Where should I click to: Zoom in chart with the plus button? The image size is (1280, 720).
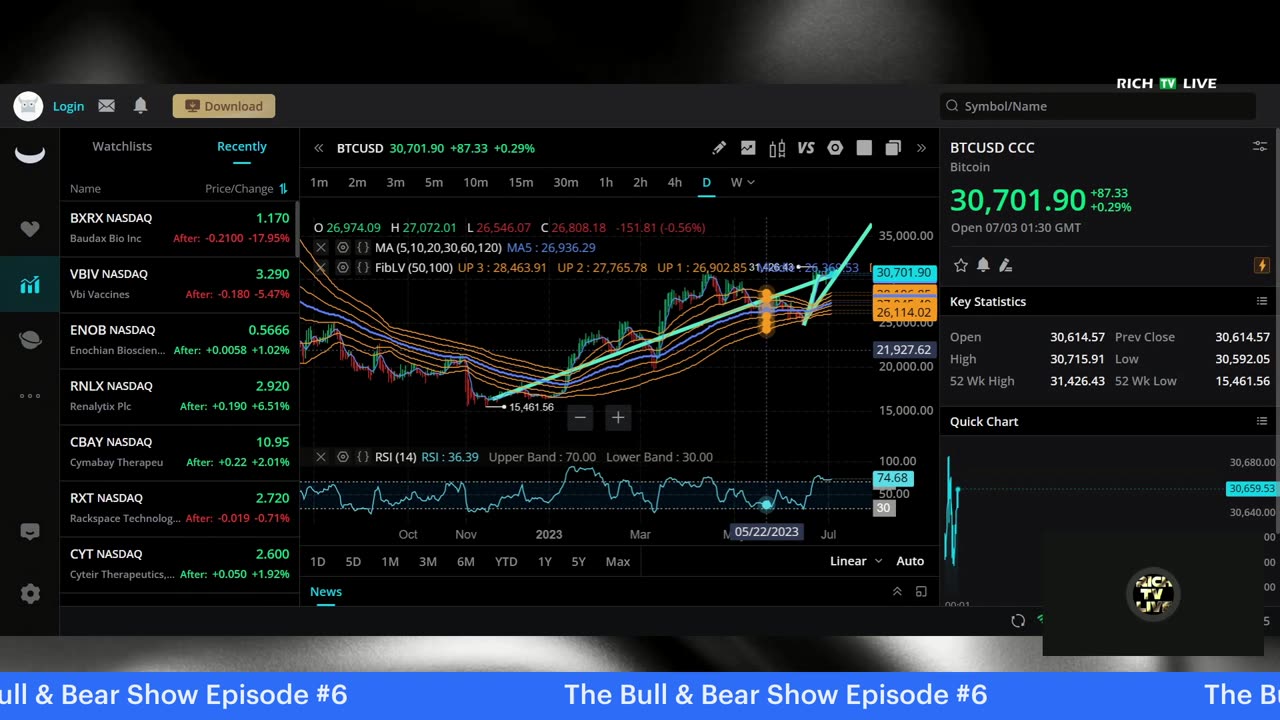[x=618, y=417]
